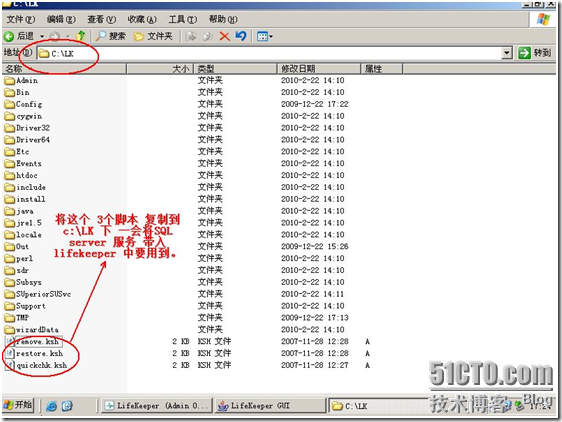
Task: Launch Internet Explorer from quick launch
Action: 52,406
